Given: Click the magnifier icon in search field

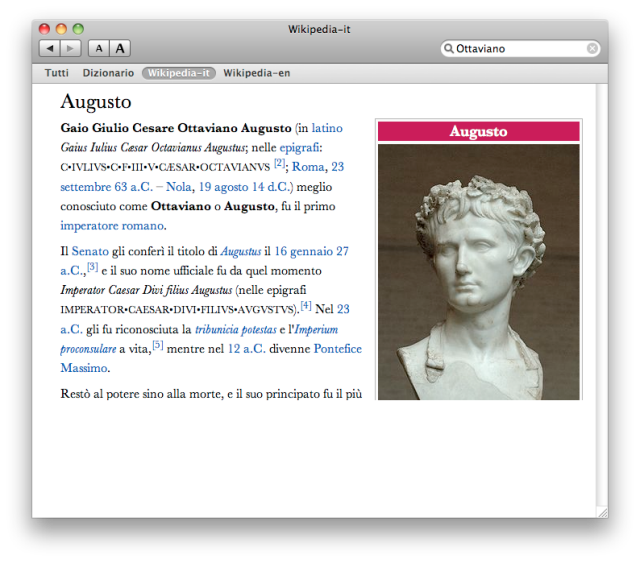Looking at the screenshot, I should [449, 49].
